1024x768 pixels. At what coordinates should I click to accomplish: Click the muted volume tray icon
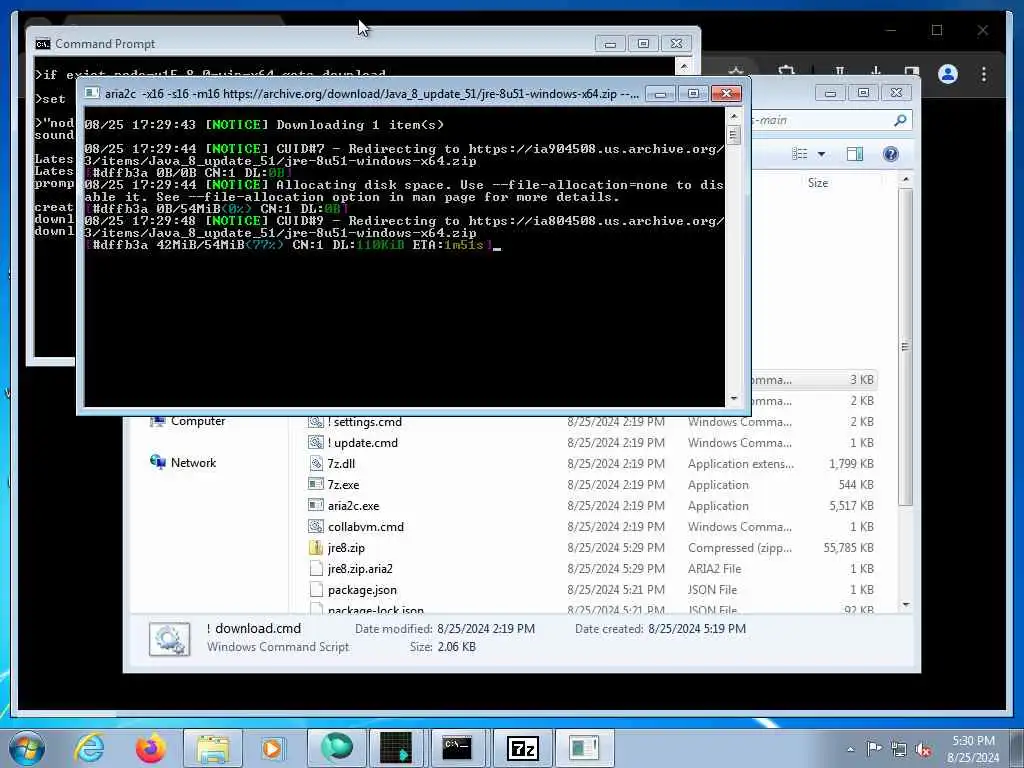(x=923, y=749)
